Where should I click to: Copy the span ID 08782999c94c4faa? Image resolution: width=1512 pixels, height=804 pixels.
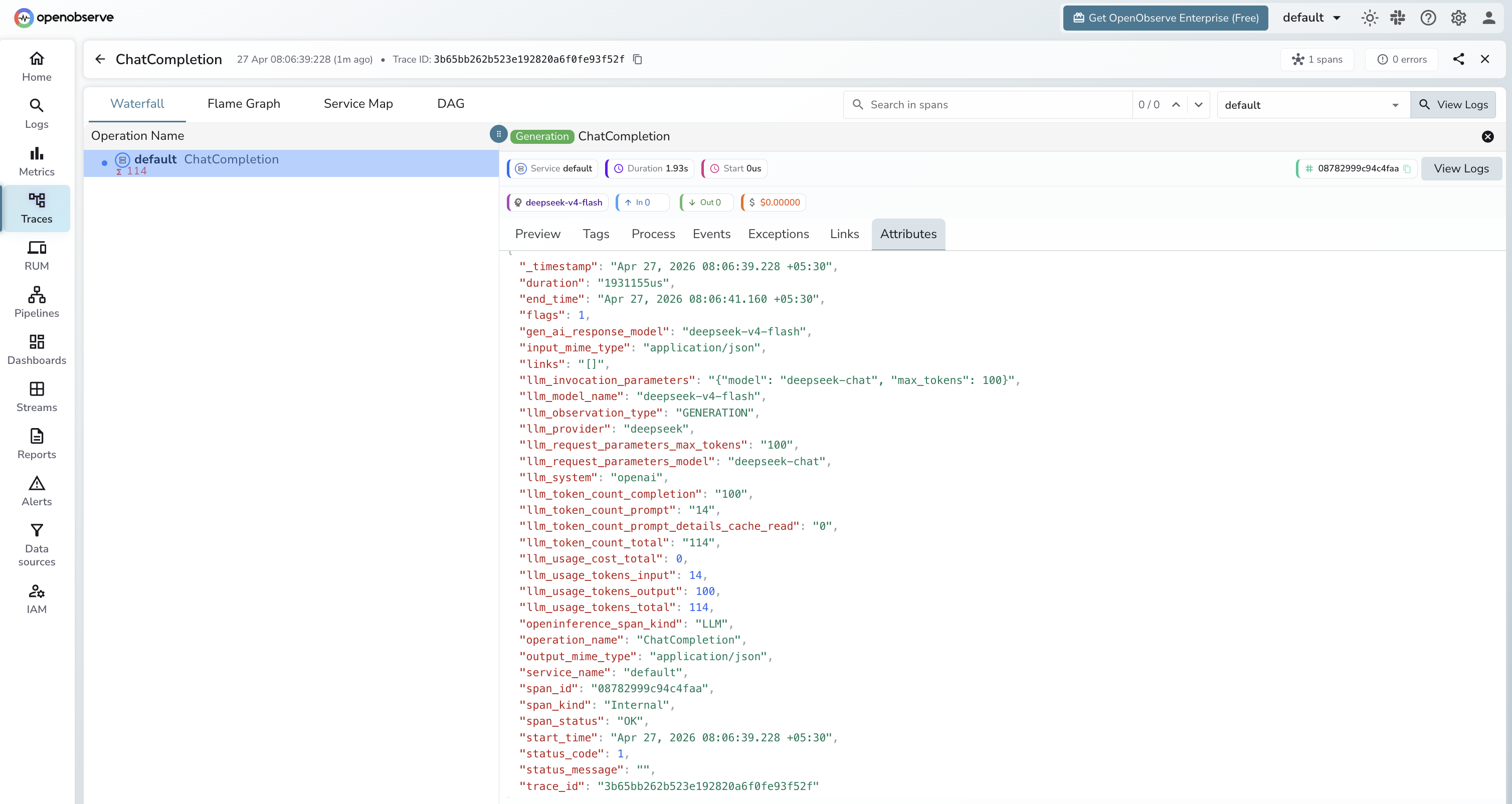point(1408,168)
